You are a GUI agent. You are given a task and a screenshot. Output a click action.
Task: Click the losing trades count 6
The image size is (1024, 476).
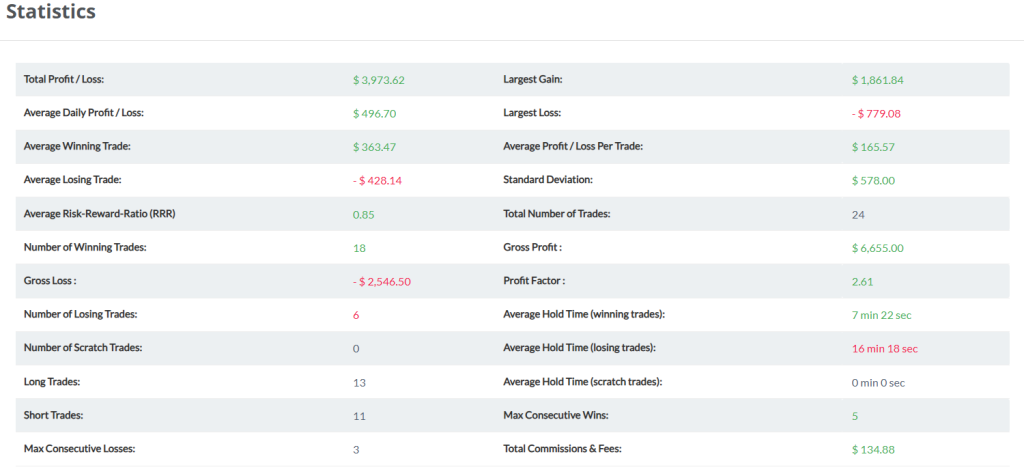(x=356, y=315)
